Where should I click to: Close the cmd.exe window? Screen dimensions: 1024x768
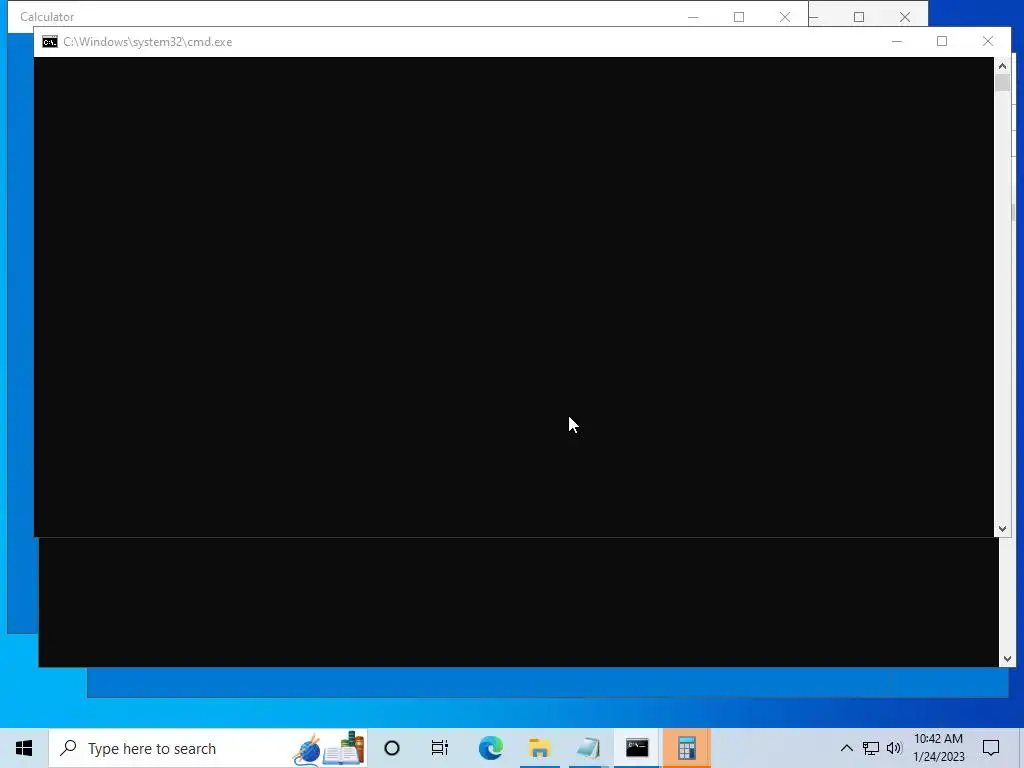coord(987,41)
